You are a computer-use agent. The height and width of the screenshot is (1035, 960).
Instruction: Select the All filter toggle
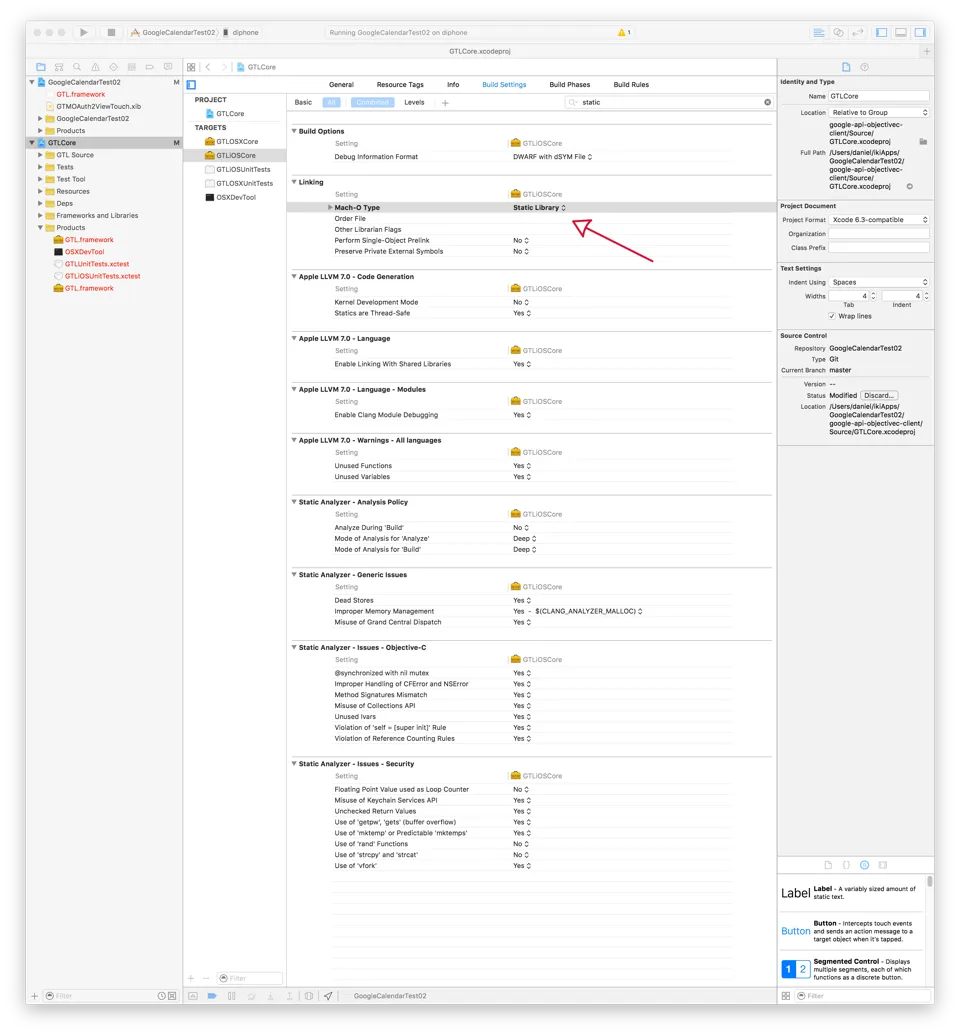click(x=331, y=102)
